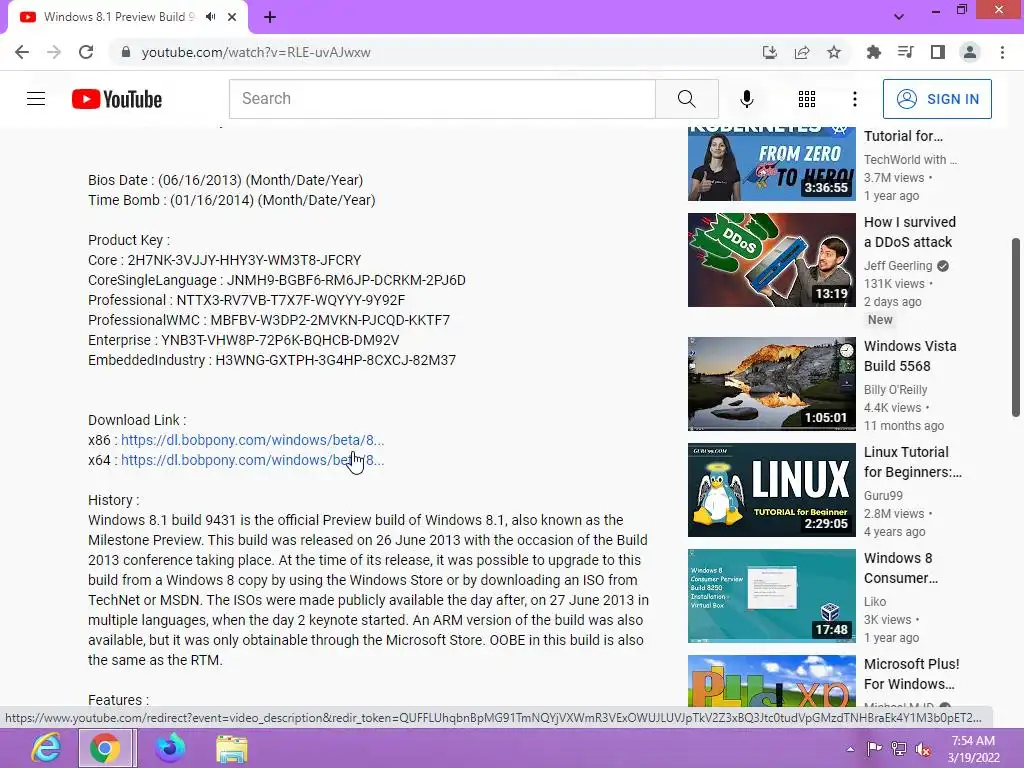Open the Action Center flag icon
This screenshot has width=1024, height=768.
coord(874,749)
